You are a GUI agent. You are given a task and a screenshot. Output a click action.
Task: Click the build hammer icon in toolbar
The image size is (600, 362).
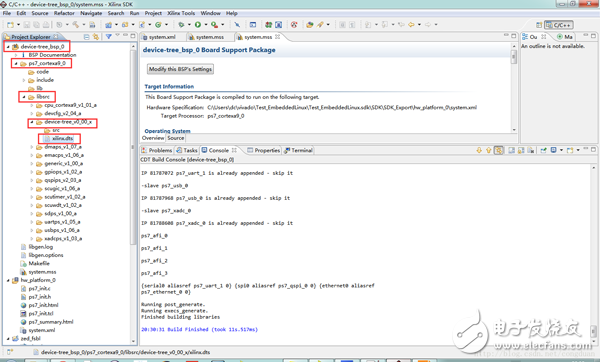76,25
